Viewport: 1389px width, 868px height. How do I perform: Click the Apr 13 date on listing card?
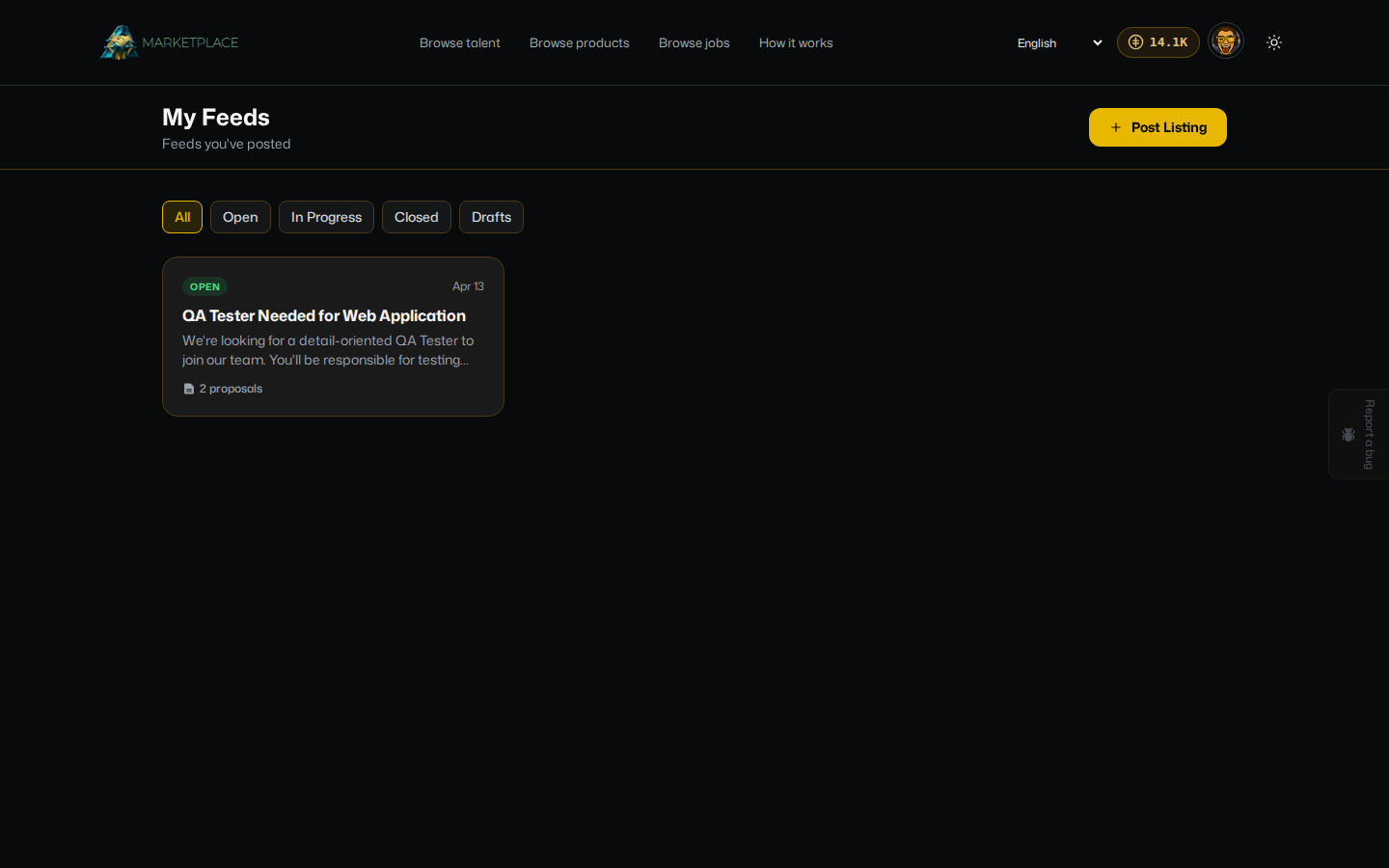click(x=469, y=286)
